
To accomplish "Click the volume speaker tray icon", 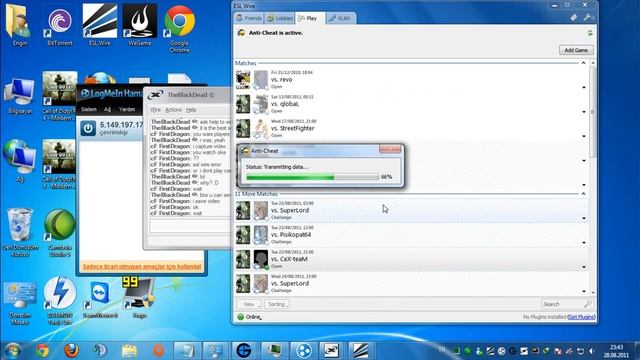I will click(591, 351).
